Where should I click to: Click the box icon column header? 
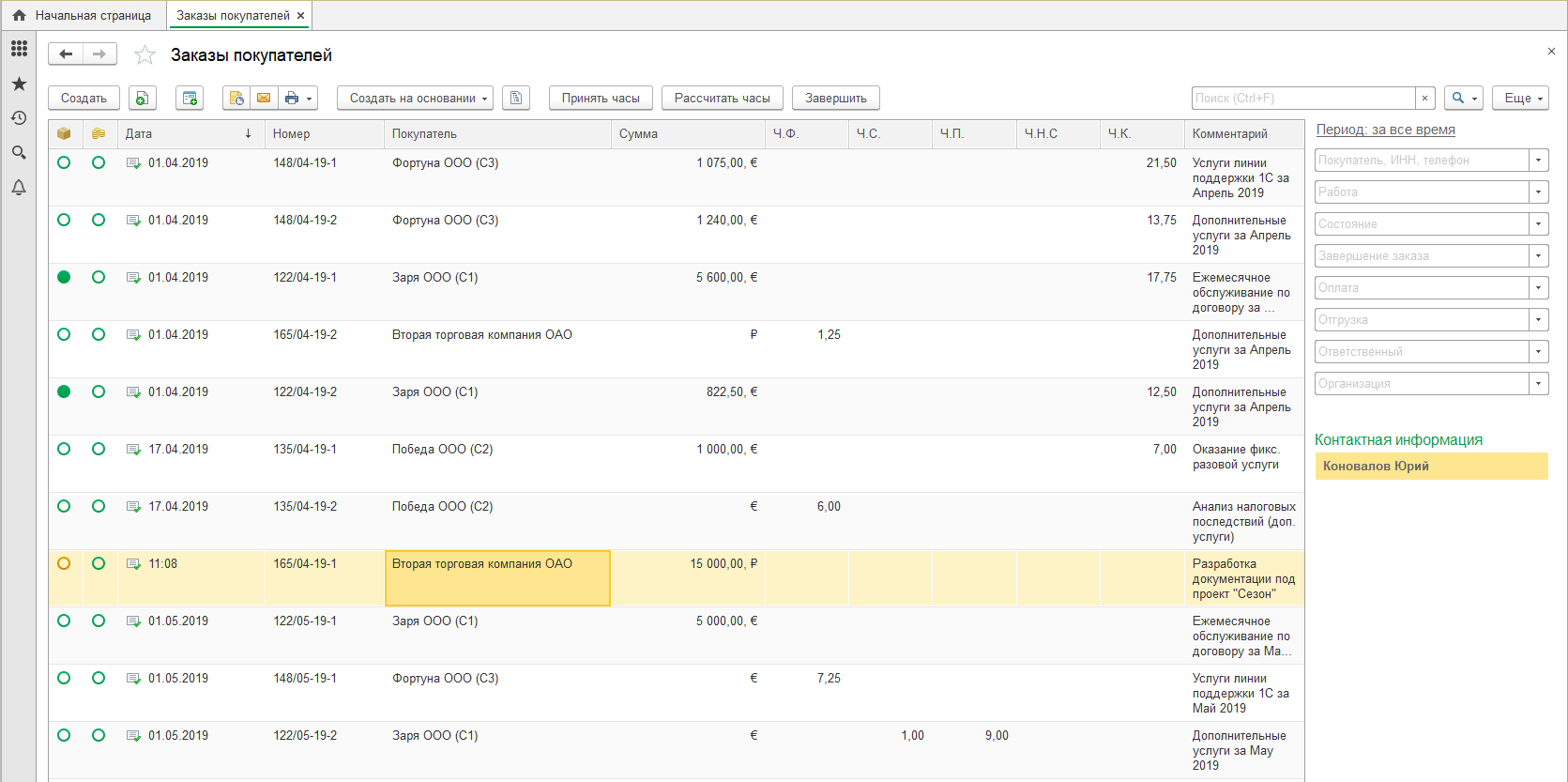64,133
